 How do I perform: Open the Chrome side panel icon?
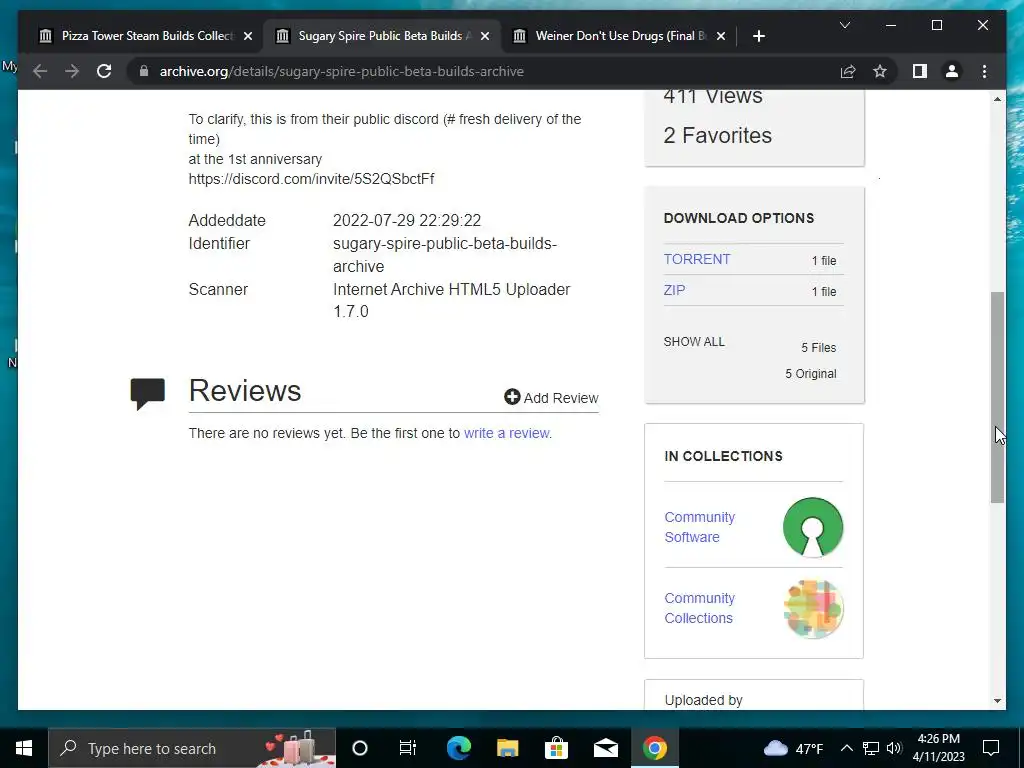920,71
